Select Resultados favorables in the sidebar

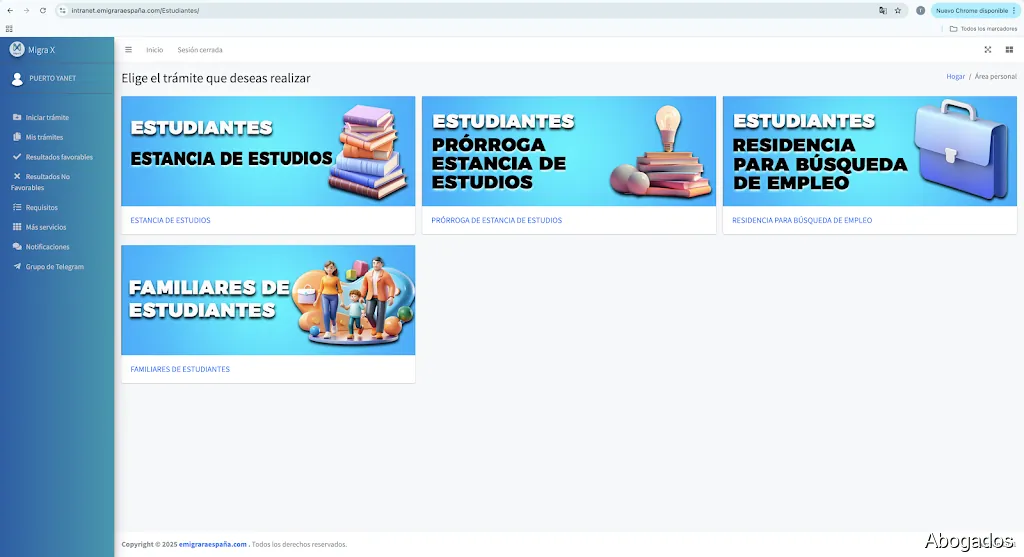point(59,157)
